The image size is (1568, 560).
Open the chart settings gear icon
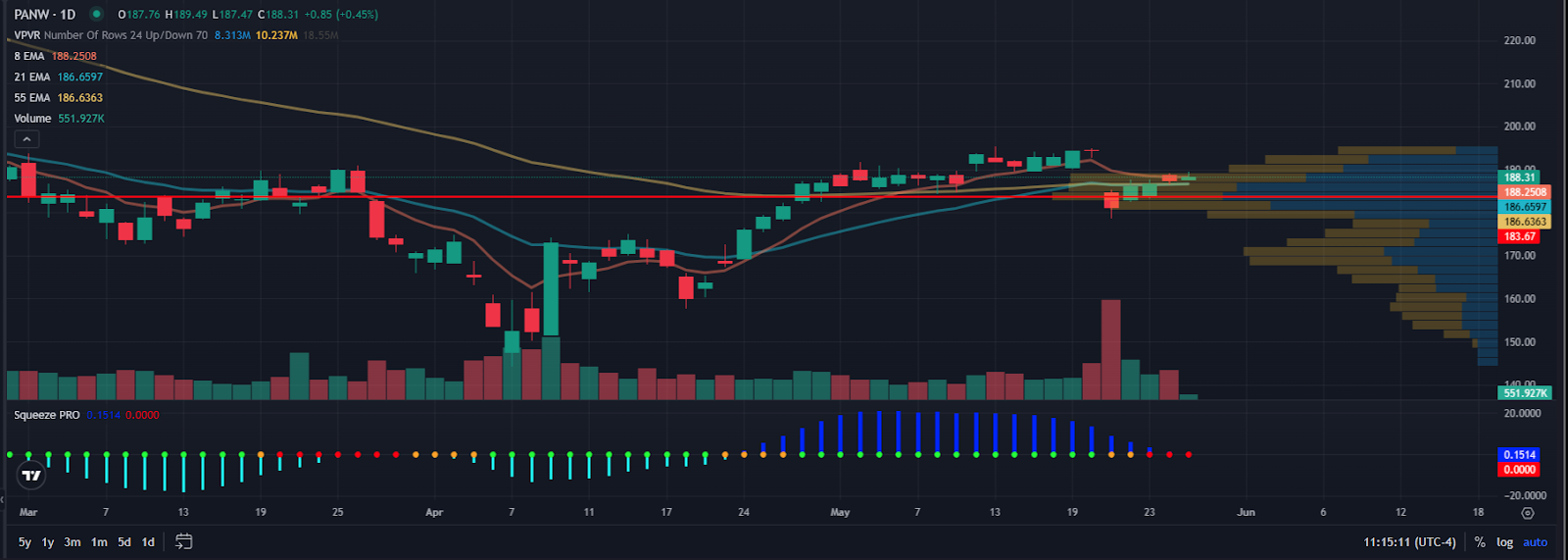click(x=1527, y=513)
